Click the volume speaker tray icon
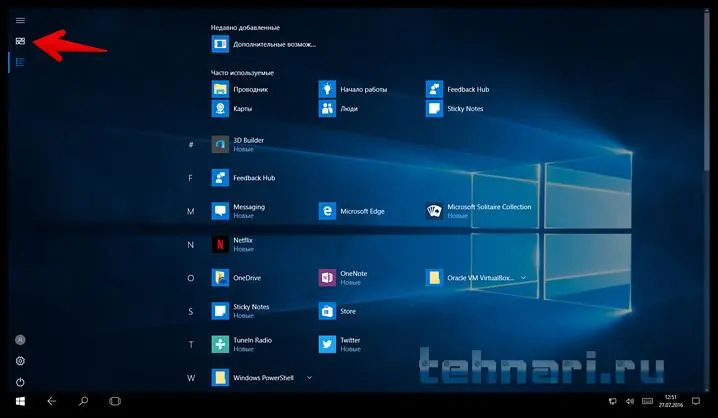 pyautogui.click(x=630, y=402)
